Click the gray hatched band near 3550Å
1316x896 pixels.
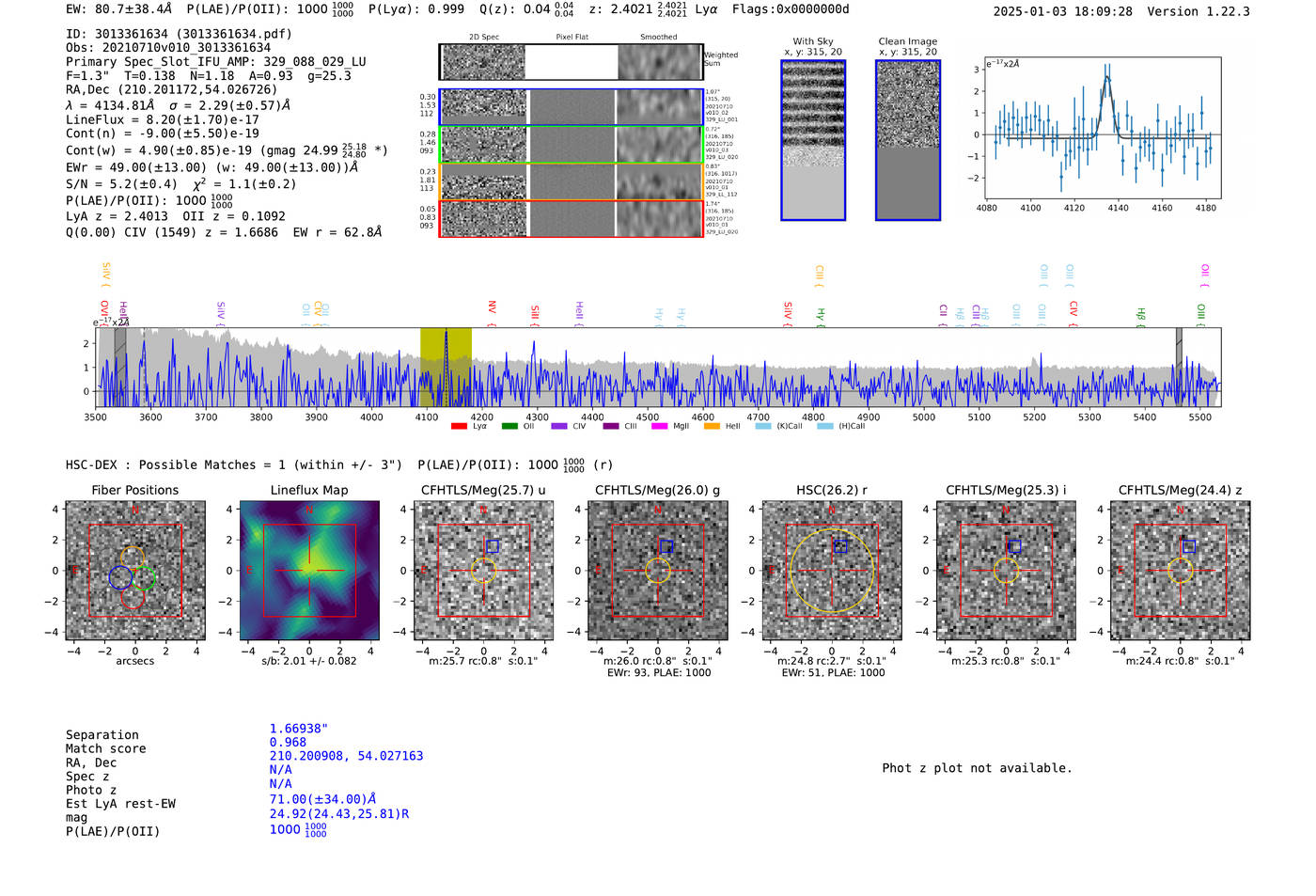point(120,368)
